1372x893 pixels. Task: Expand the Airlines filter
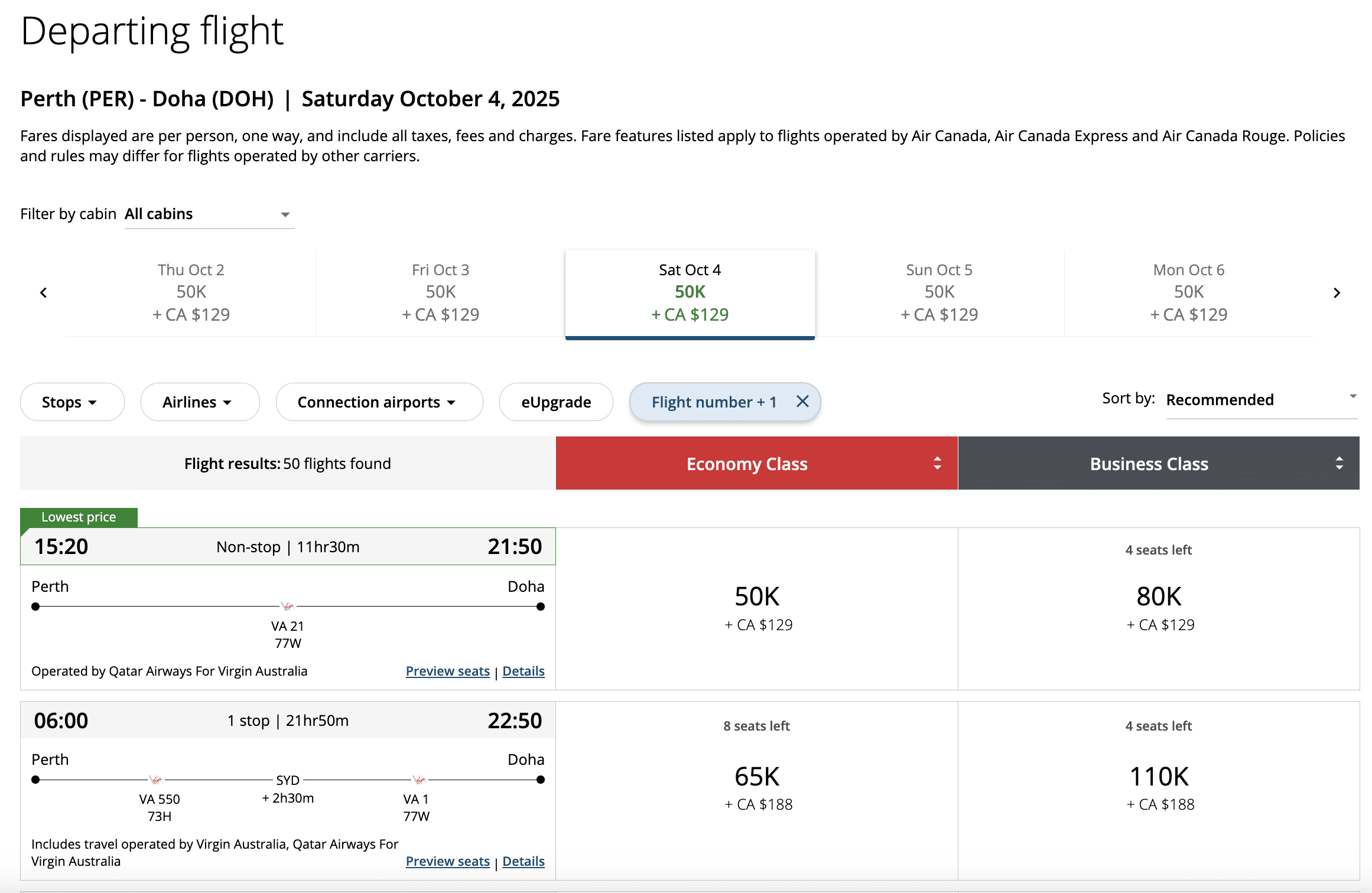pos(199,402)
